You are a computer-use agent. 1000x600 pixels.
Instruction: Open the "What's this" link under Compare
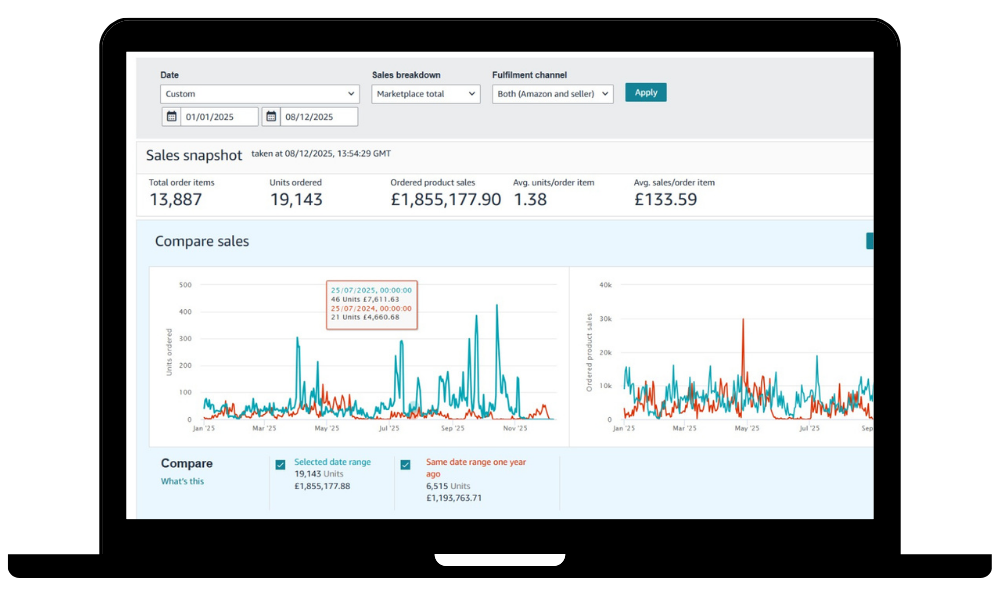pos(182,481)
